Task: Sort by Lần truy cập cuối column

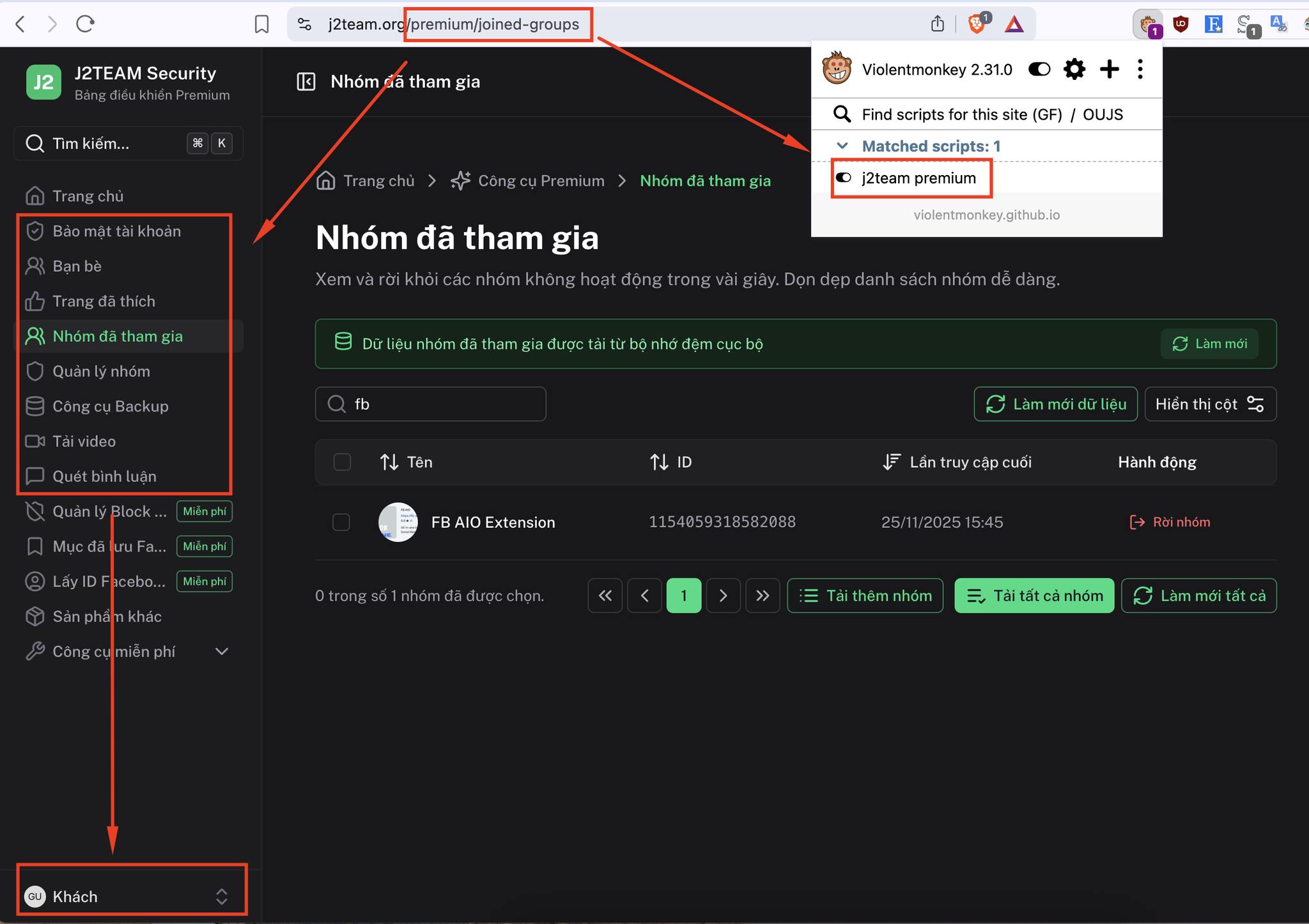Action: (x=957, y=462)
